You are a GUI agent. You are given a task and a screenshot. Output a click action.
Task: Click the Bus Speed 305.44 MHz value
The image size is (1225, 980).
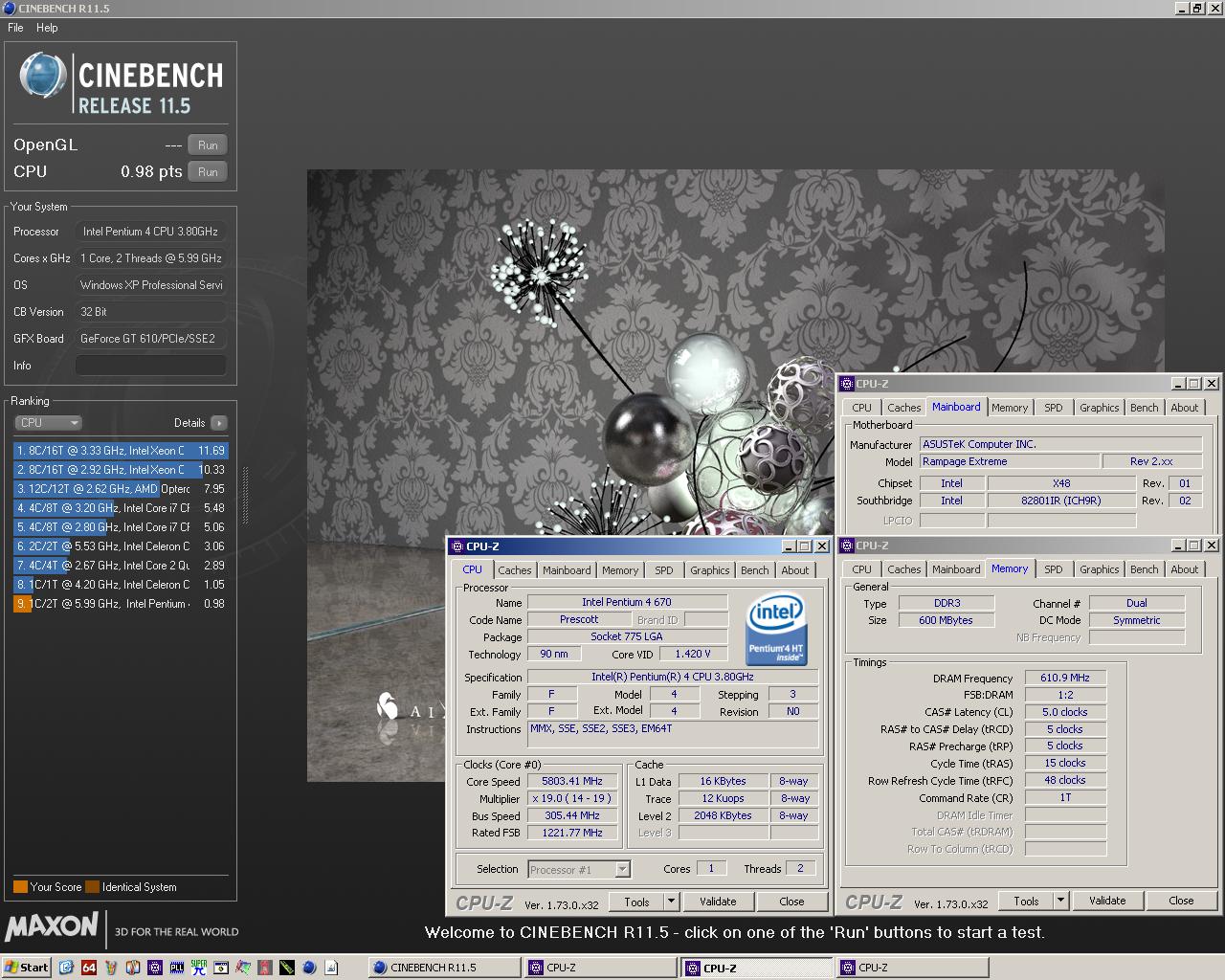pyautogui.click(x=572, y=816)
